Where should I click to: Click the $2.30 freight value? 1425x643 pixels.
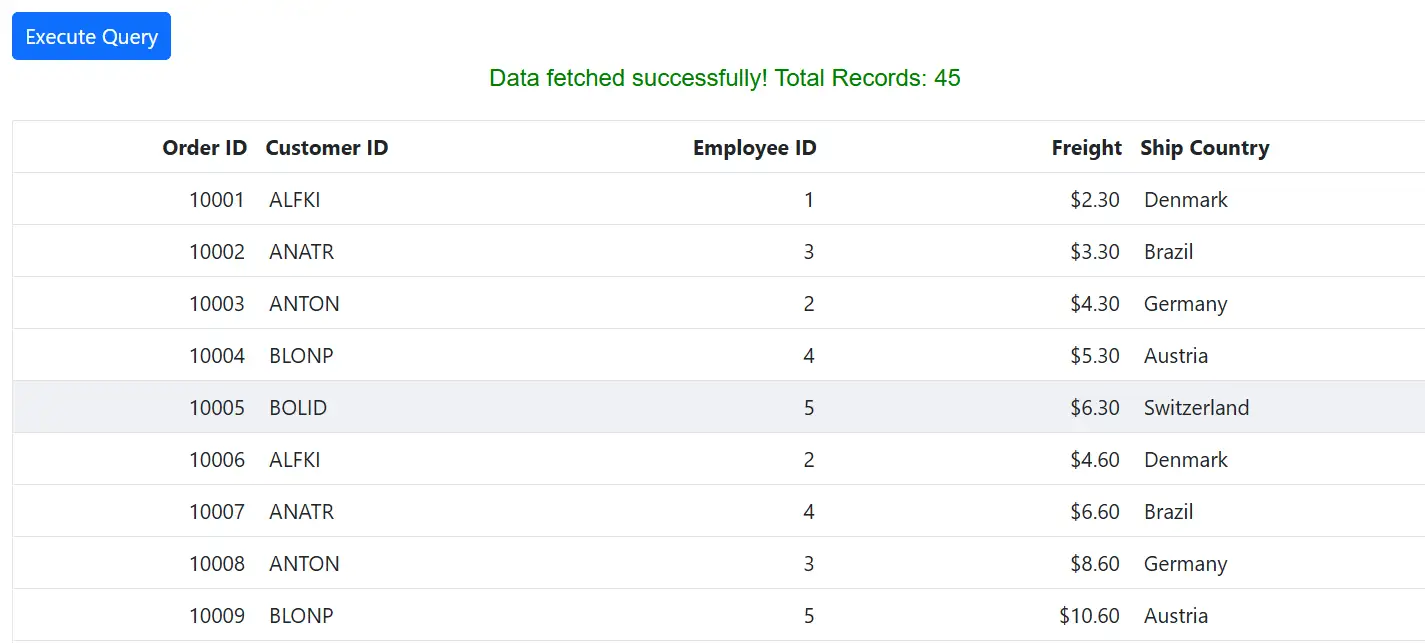click(x=1095, y=200)
